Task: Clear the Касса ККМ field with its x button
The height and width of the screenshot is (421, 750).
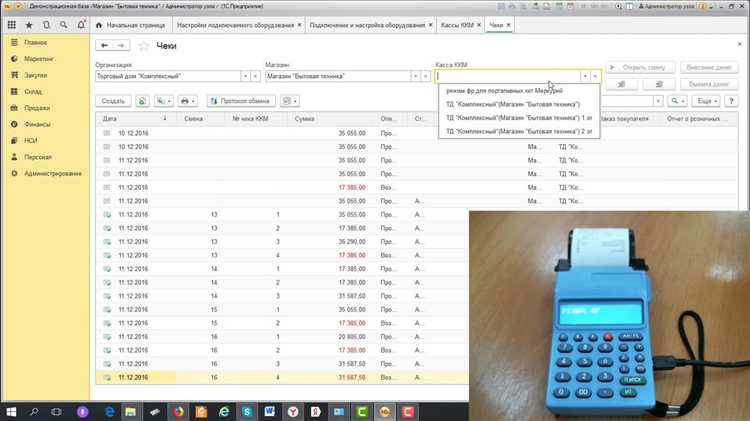Action: point(595,76)
